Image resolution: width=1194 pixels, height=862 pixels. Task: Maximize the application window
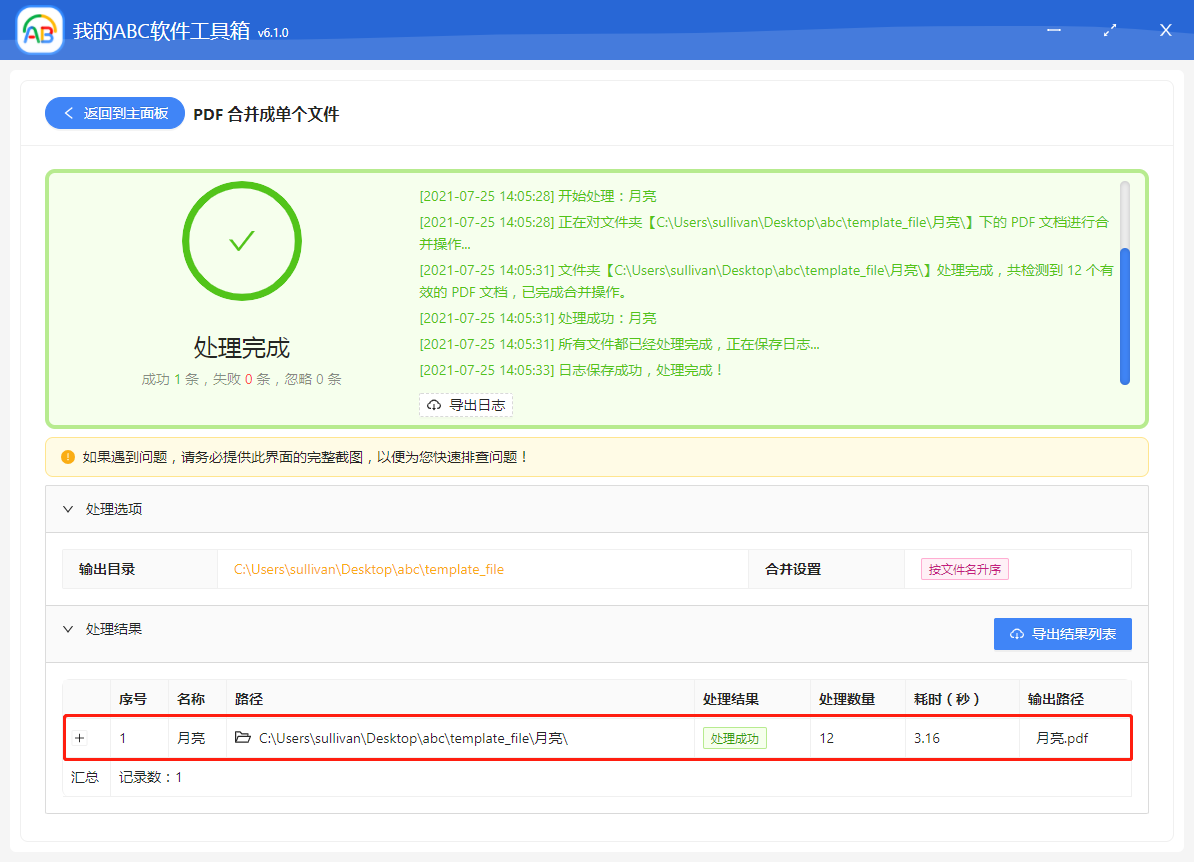point(1110,31)
